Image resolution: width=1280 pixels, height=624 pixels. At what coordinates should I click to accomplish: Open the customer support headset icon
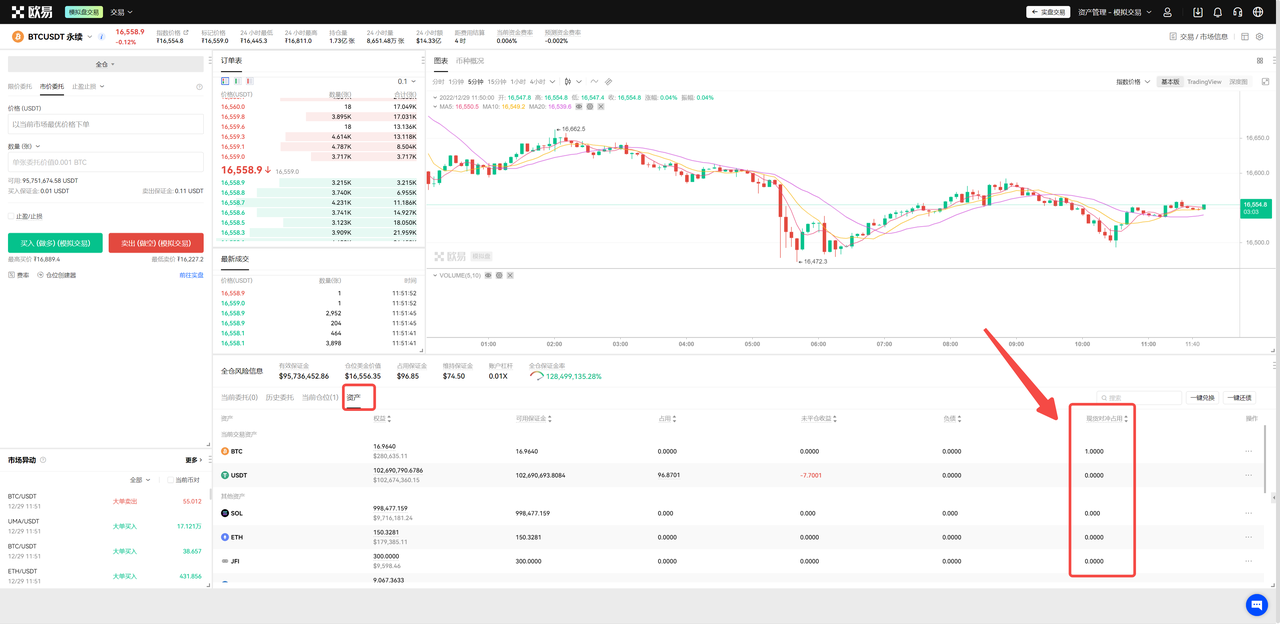(x=1238, y=12)
